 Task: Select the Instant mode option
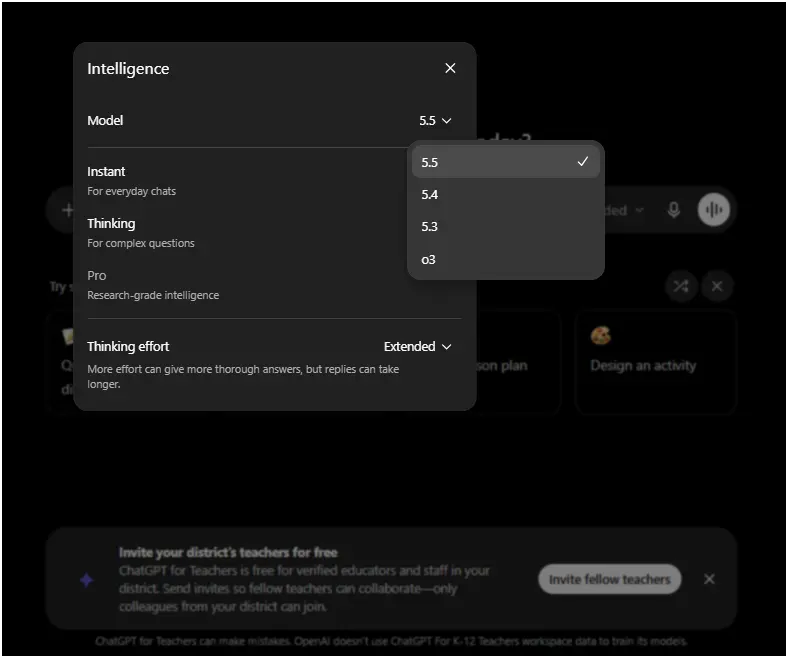tap(246, 181)
